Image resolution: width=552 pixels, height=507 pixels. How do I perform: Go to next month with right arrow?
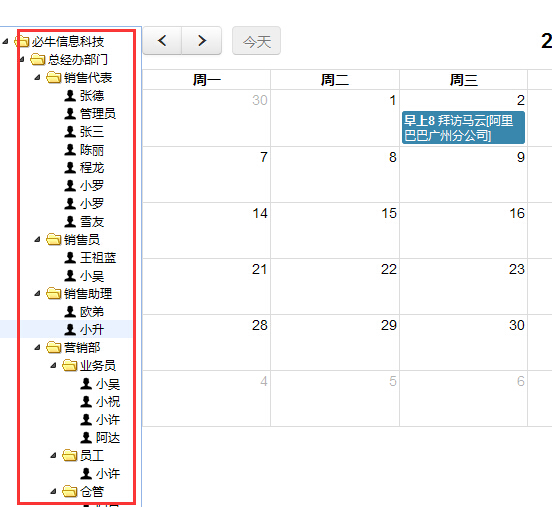tap(202, 40)
